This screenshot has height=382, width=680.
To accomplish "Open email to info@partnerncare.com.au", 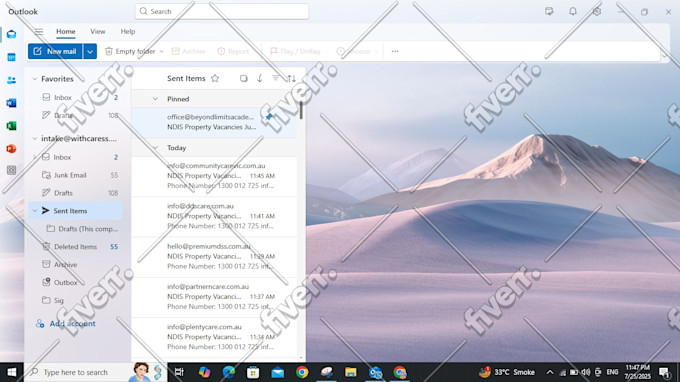I will coord(214,297).
